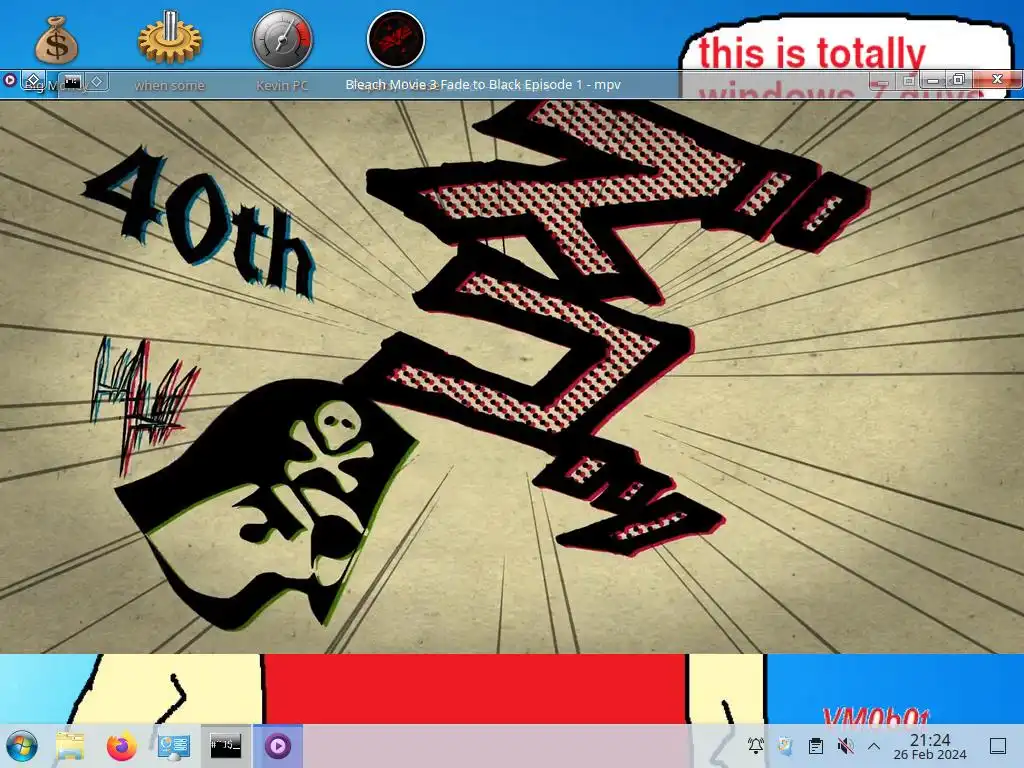The image size is (1024, 768).
Task: Select the mpv task in the taskbar
Action: click(x=278, y=745)
